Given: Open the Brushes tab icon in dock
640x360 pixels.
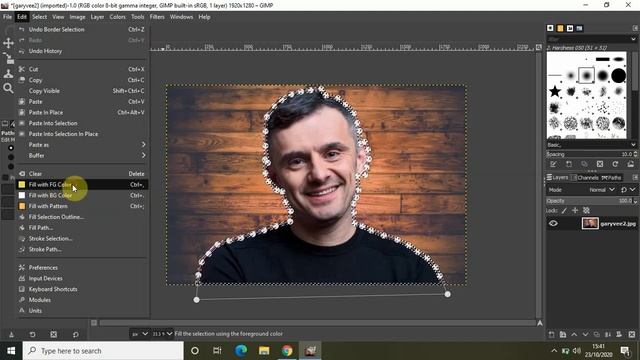Looking at the screenshot, I should click(x=550, y=28).
